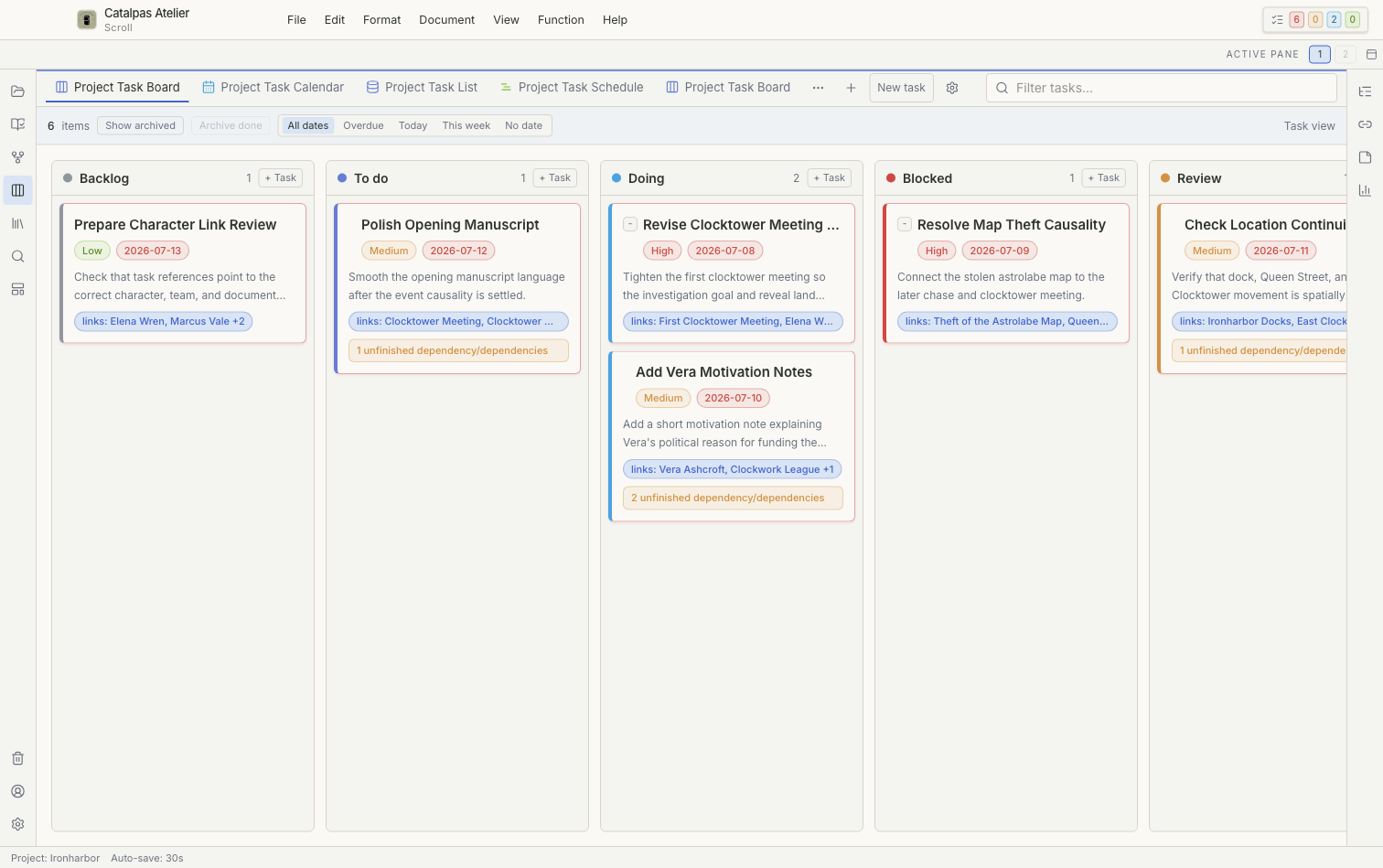
Task: Open the layout blocks sidebar icon
Action: coord(17,289)
